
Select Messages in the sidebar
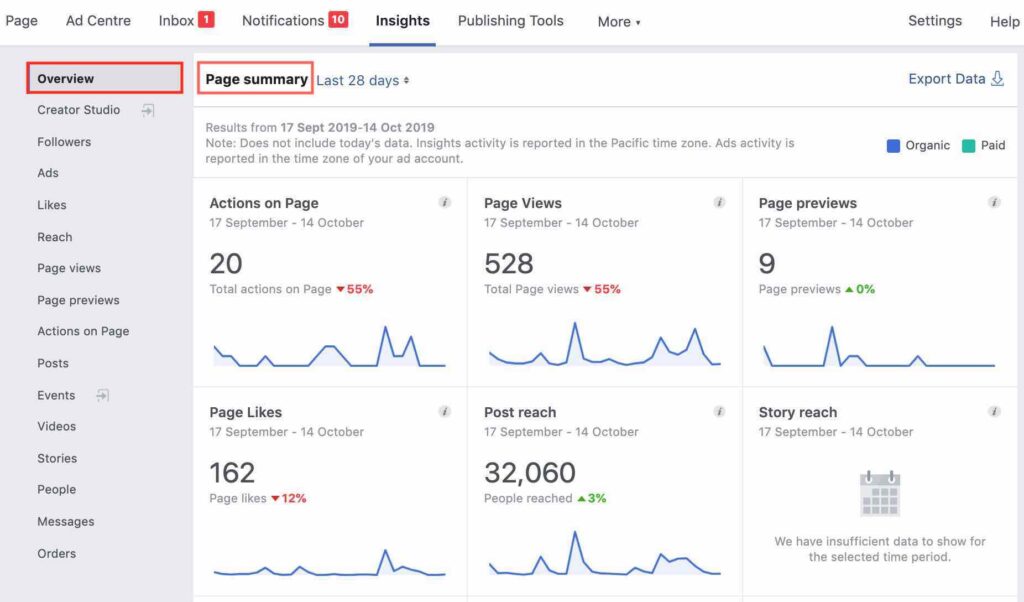pos(66,522)
